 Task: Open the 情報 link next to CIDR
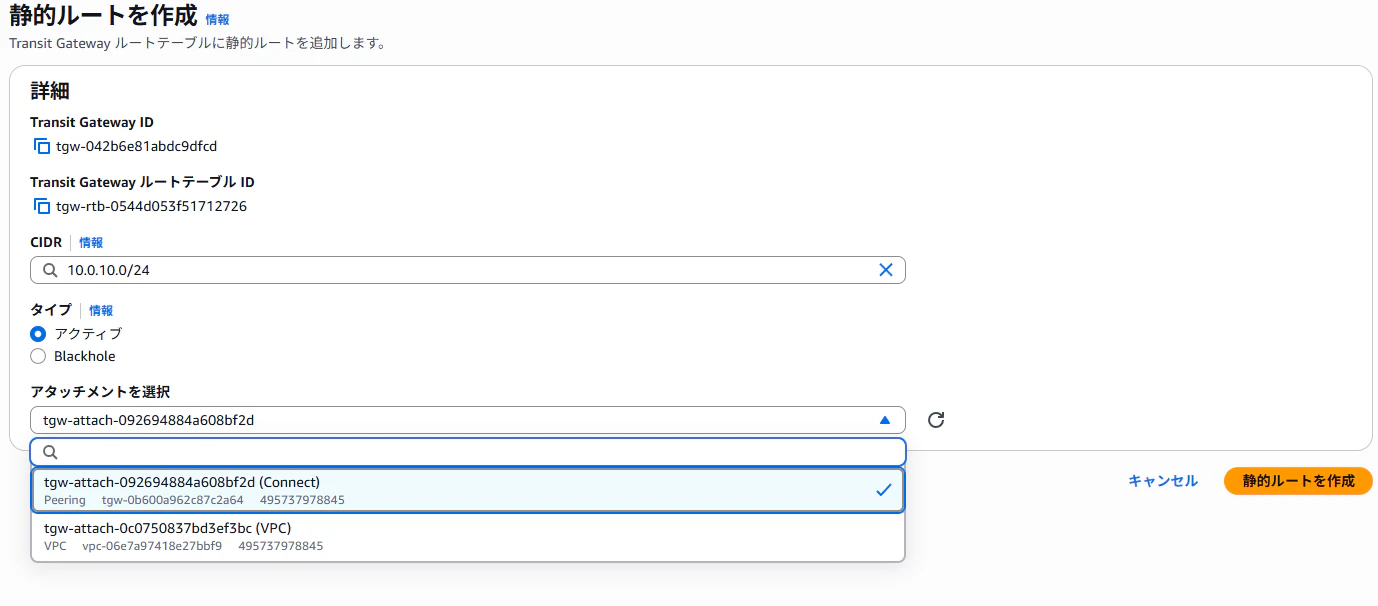(x=91, y=242)
